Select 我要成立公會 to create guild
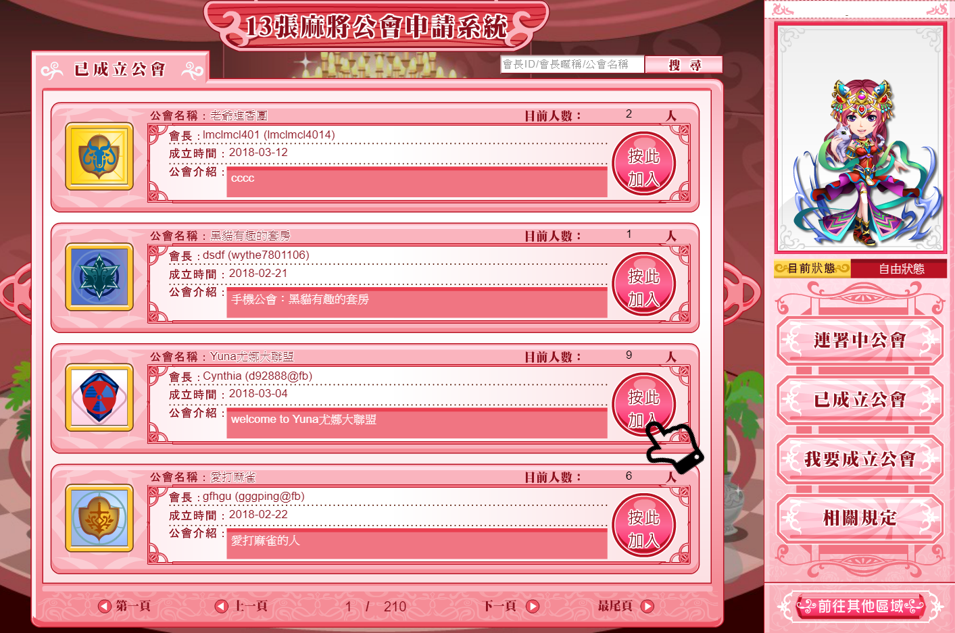Viewport: 955px width, 633px height. tap(859, 459)
